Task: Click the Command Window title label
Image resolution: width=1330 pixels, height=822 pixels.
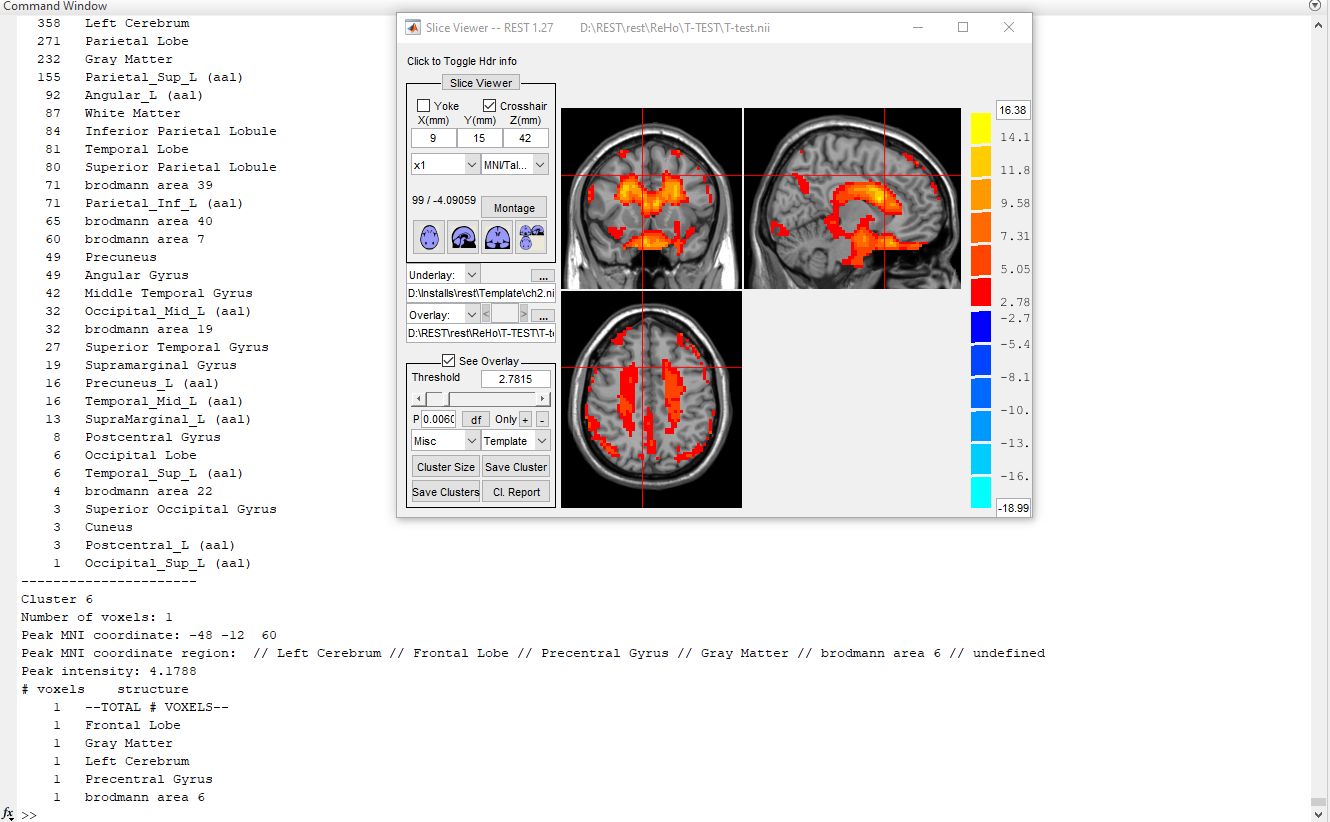Action: (55, 6)
